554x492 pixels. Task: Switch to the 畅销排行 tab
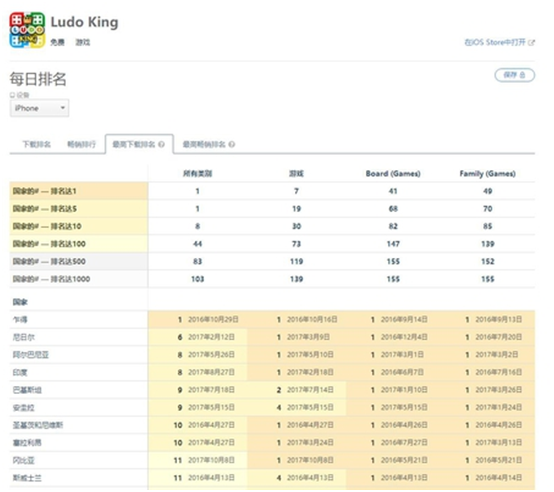pyautogui.click(x=81, y=144)
